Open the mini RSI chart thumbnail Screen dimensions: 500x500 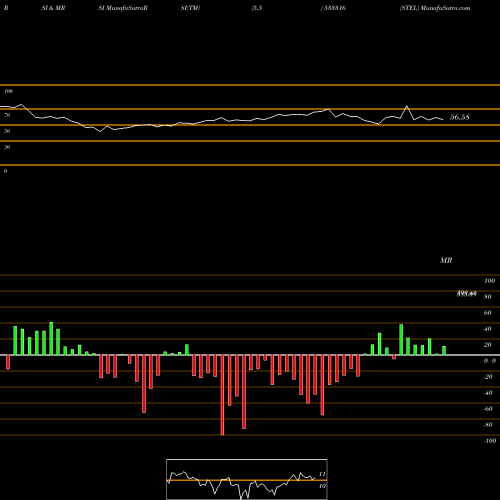[247, 479]
